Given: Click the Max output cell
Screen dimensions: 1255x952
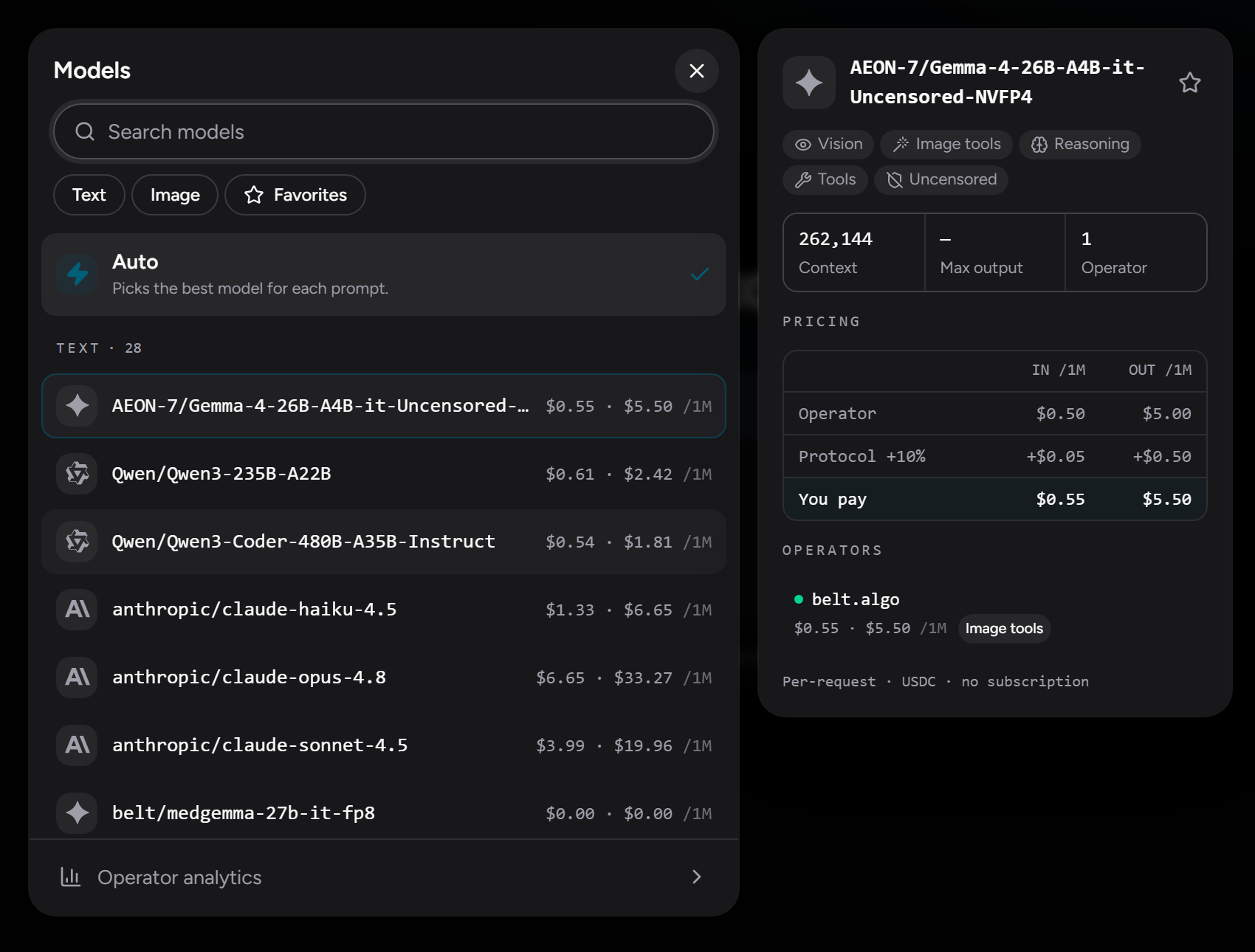Looking at the screenshot, I should (995, 252).
